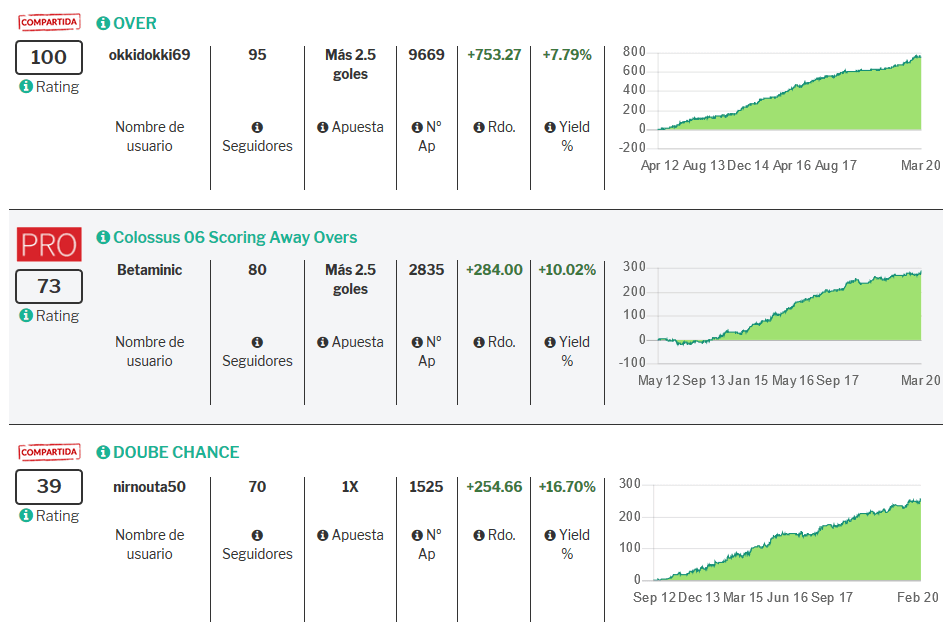Screen dimensions: 943x631
Task: Click info icon next to OVER title
Action: click(103, 23)
